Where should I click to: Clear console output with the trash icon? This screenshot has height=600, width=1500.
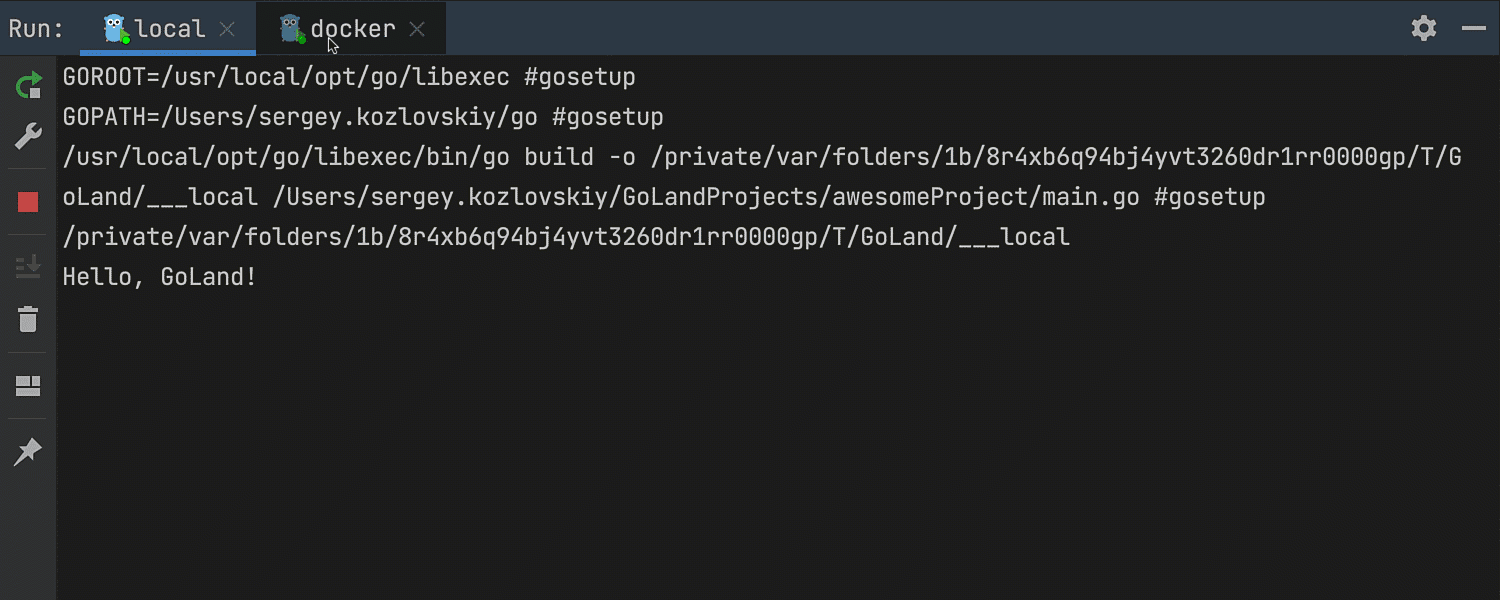tap(28, 319)
